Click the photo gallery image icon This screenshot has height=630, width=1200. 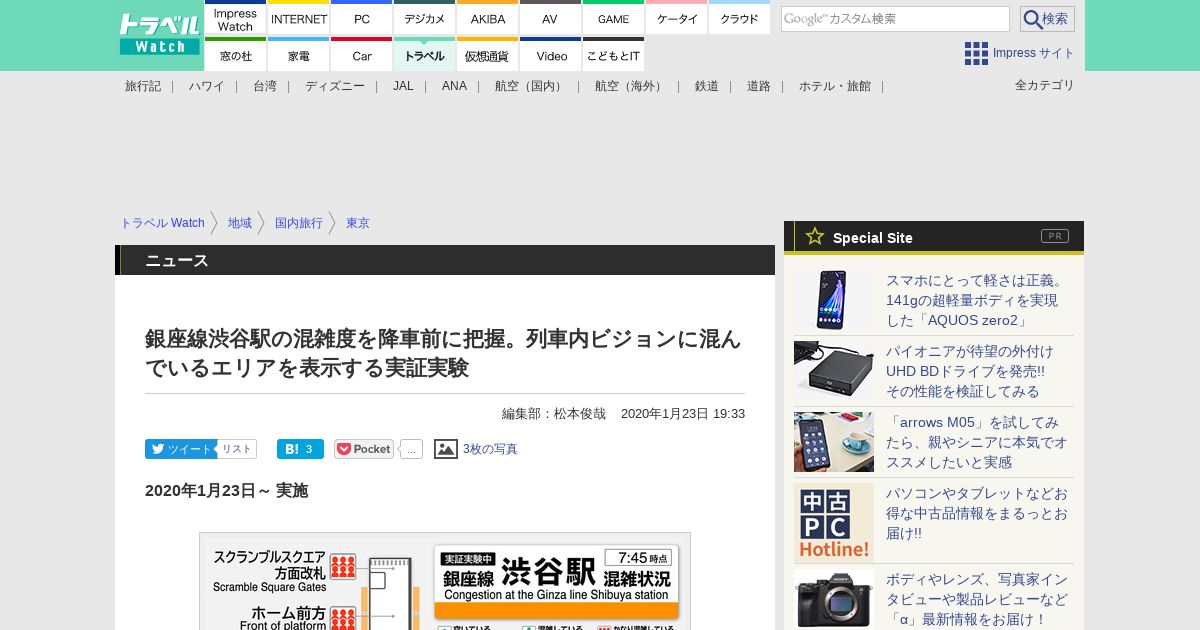[x=446, y=449]
